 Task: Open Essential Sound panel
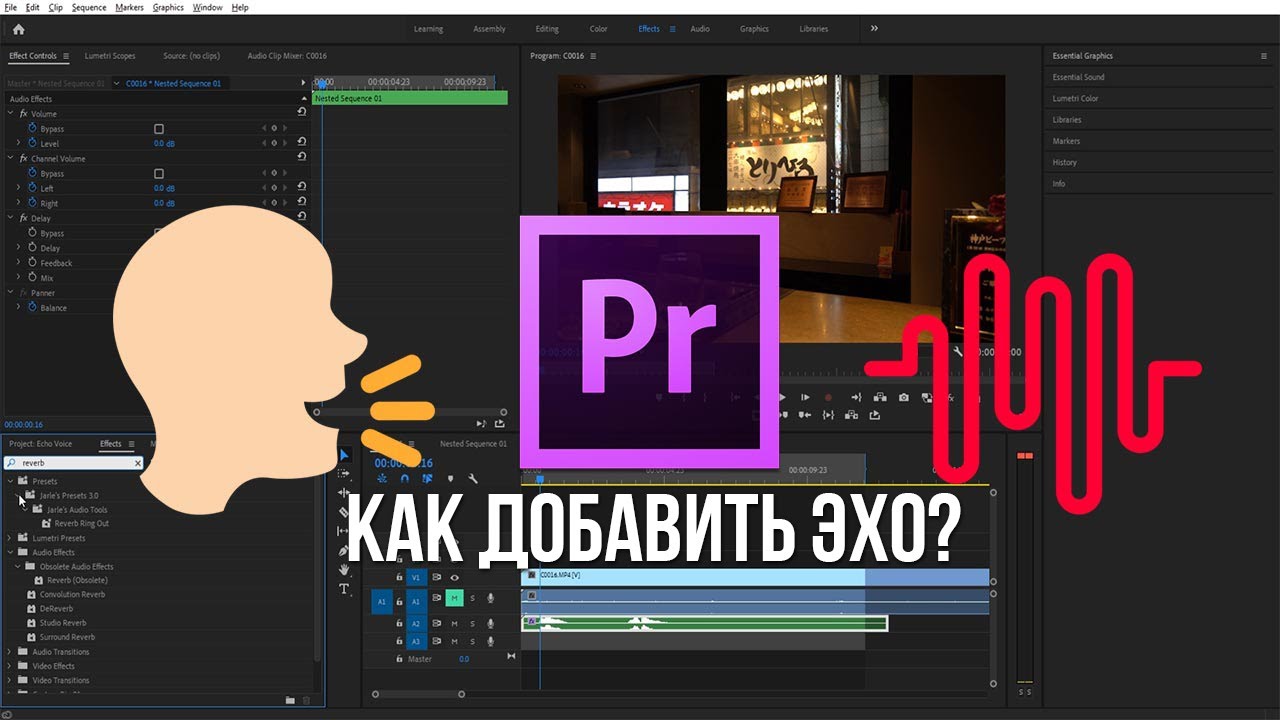[1078, 77]
